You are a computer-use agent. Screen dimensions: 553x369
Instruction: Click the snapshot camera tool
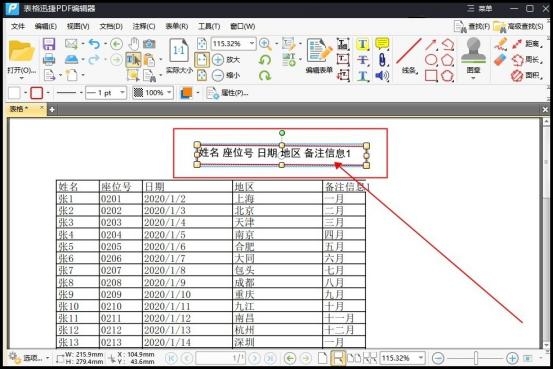click(x=149, y=44)
